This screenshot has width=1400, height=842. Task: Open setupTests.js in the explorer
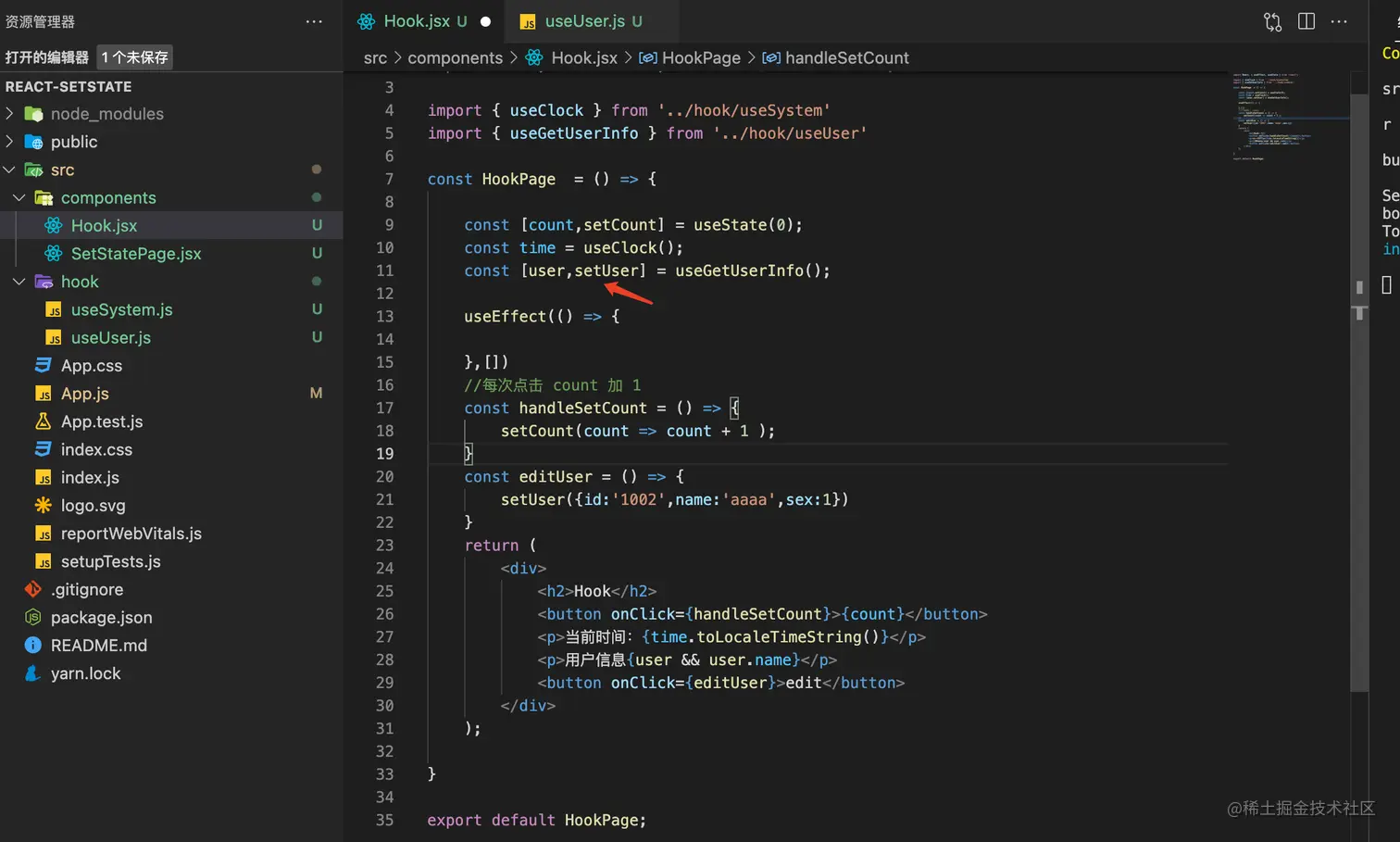(x=171, y=561)
